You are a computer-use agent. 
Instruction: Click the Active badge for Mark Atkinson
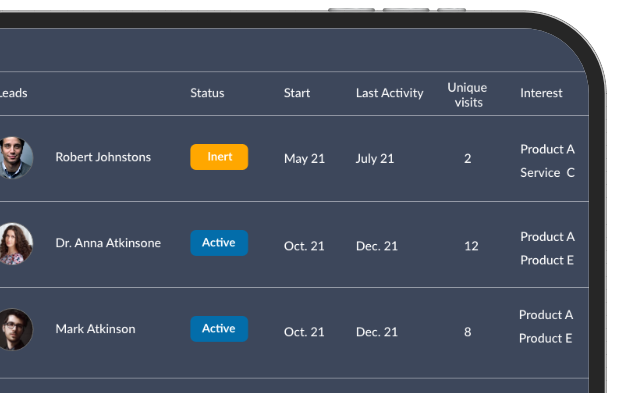coord(219,329)
